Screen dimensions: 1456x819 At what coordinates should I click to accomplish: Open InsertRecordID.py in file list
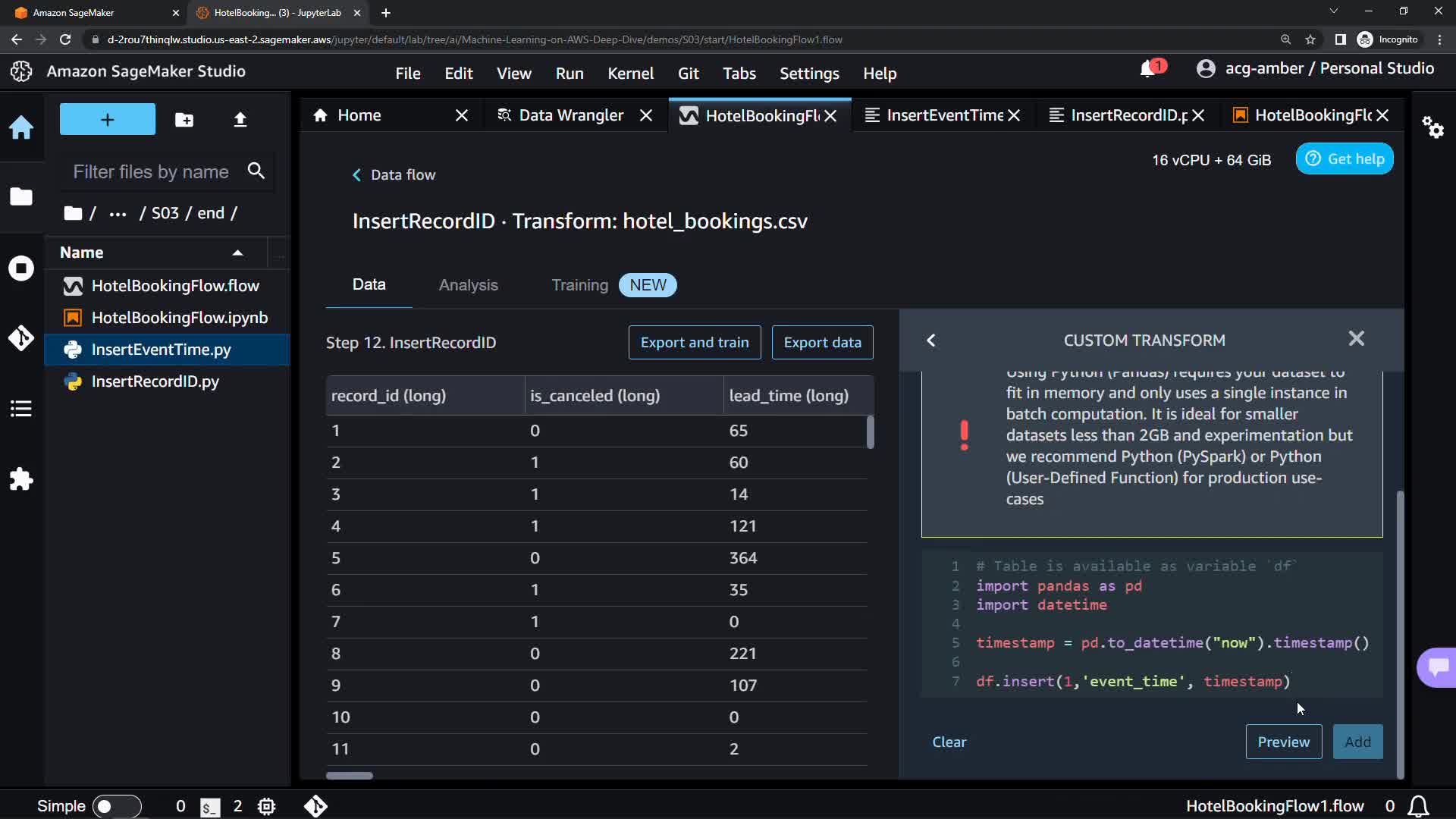[155, 381]
